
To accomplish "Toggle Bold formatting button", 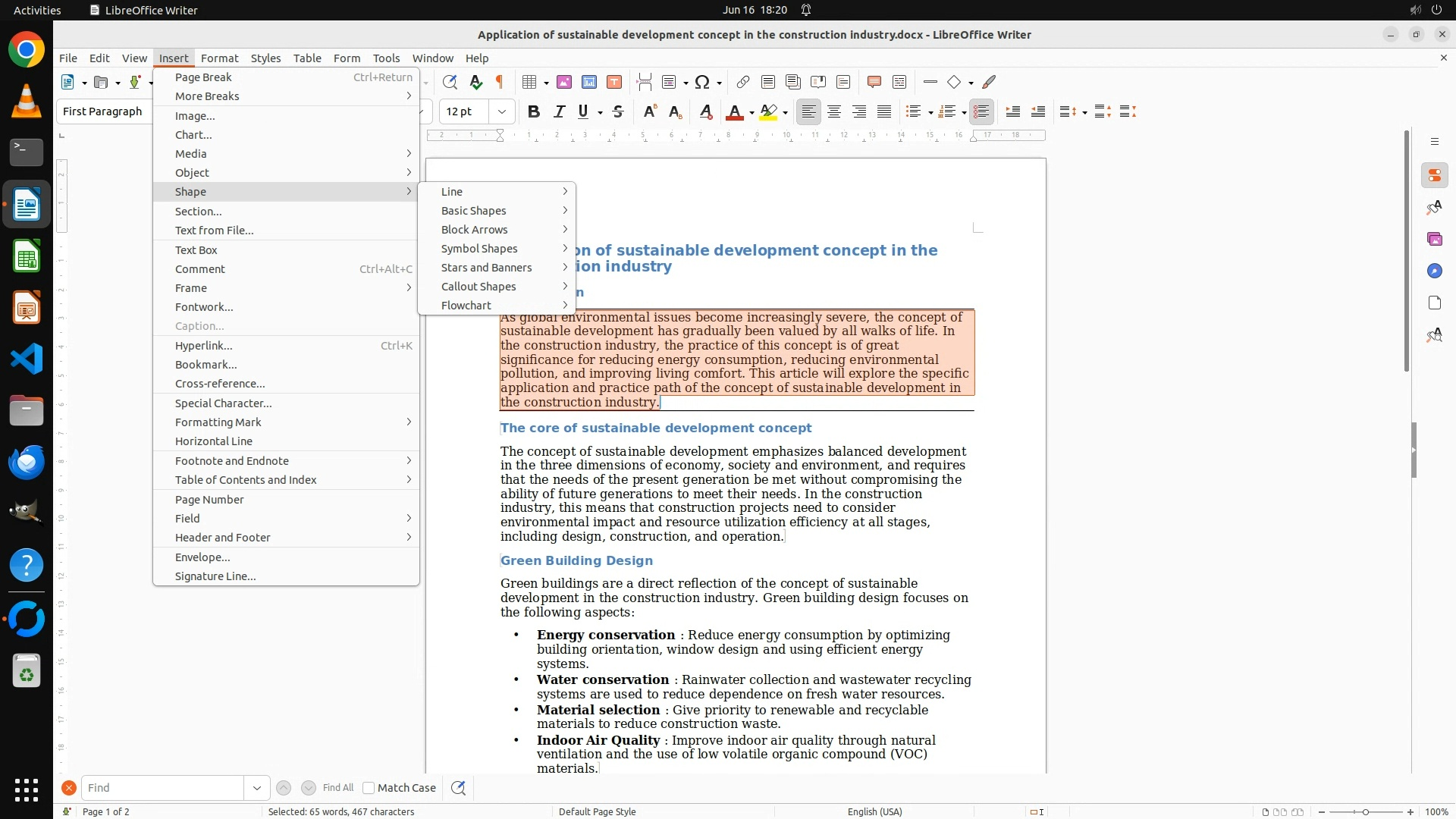I will [x=534, y=112].
